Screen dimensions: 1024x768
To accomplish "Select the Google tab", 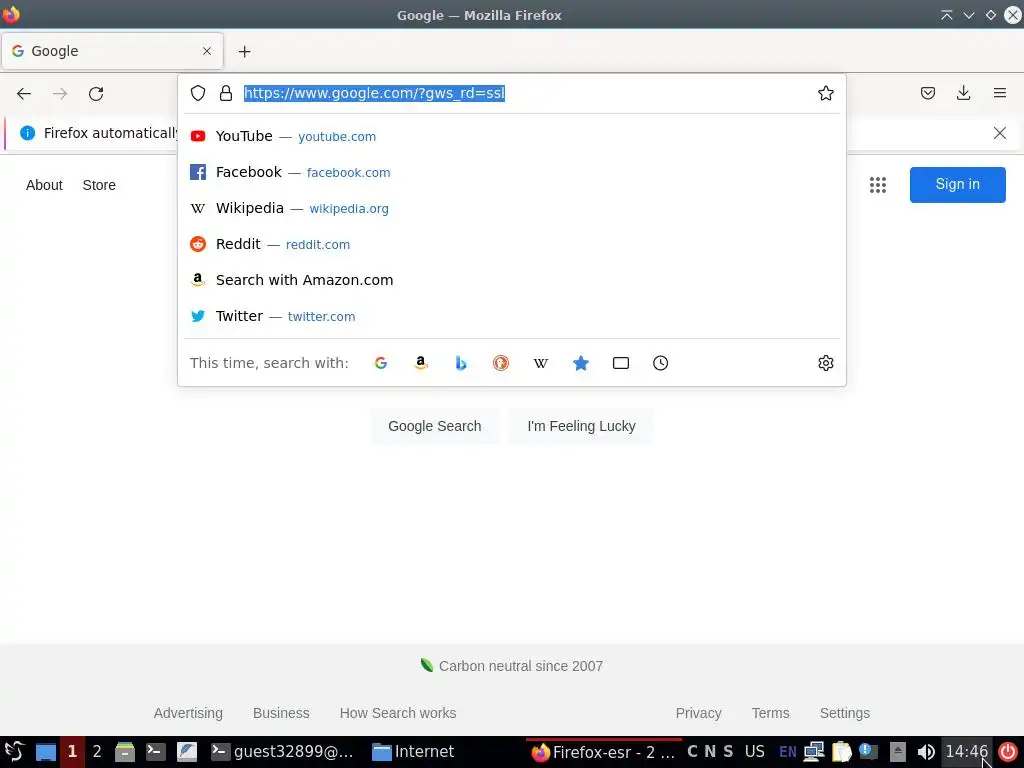I will point(112,51).
